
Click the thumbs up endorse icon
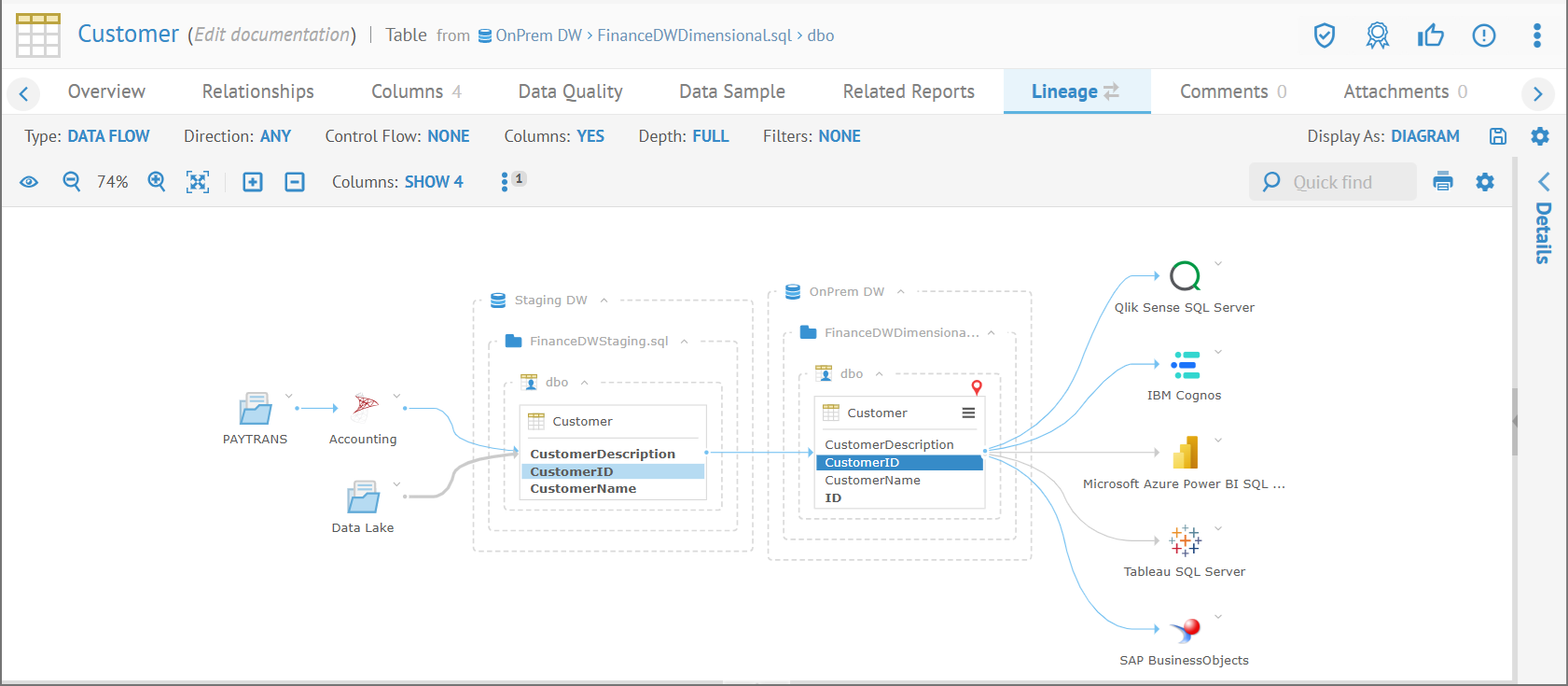(1430, 35)
